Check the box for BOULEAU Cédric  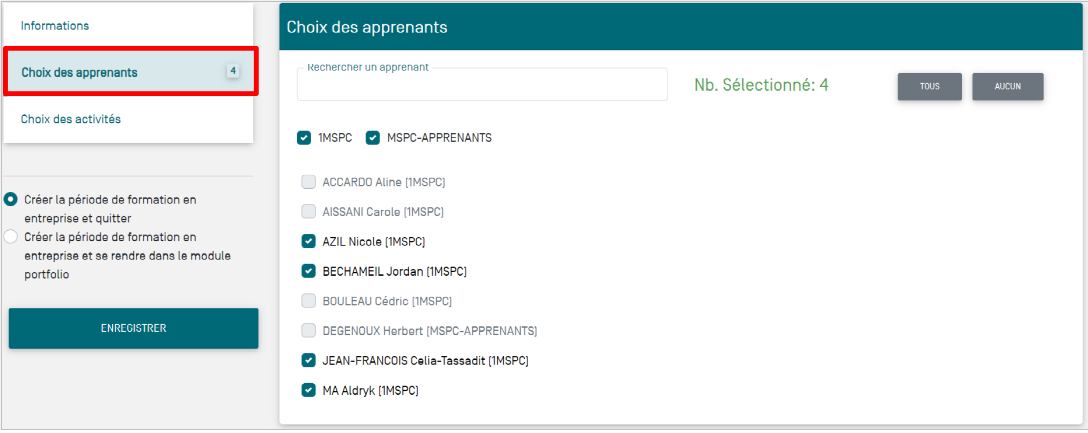309,301
